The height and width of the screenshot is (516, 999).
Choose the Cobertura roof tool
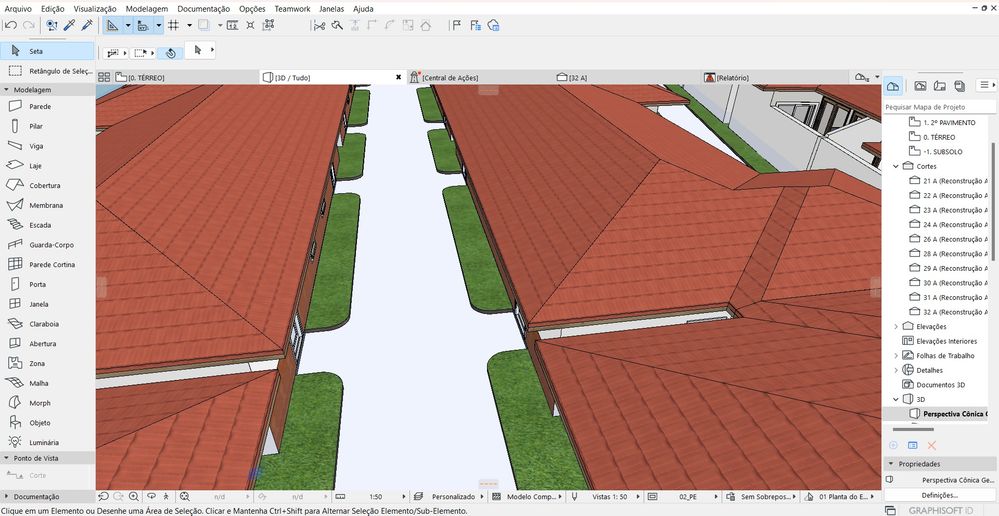click(x=44, y=185)
